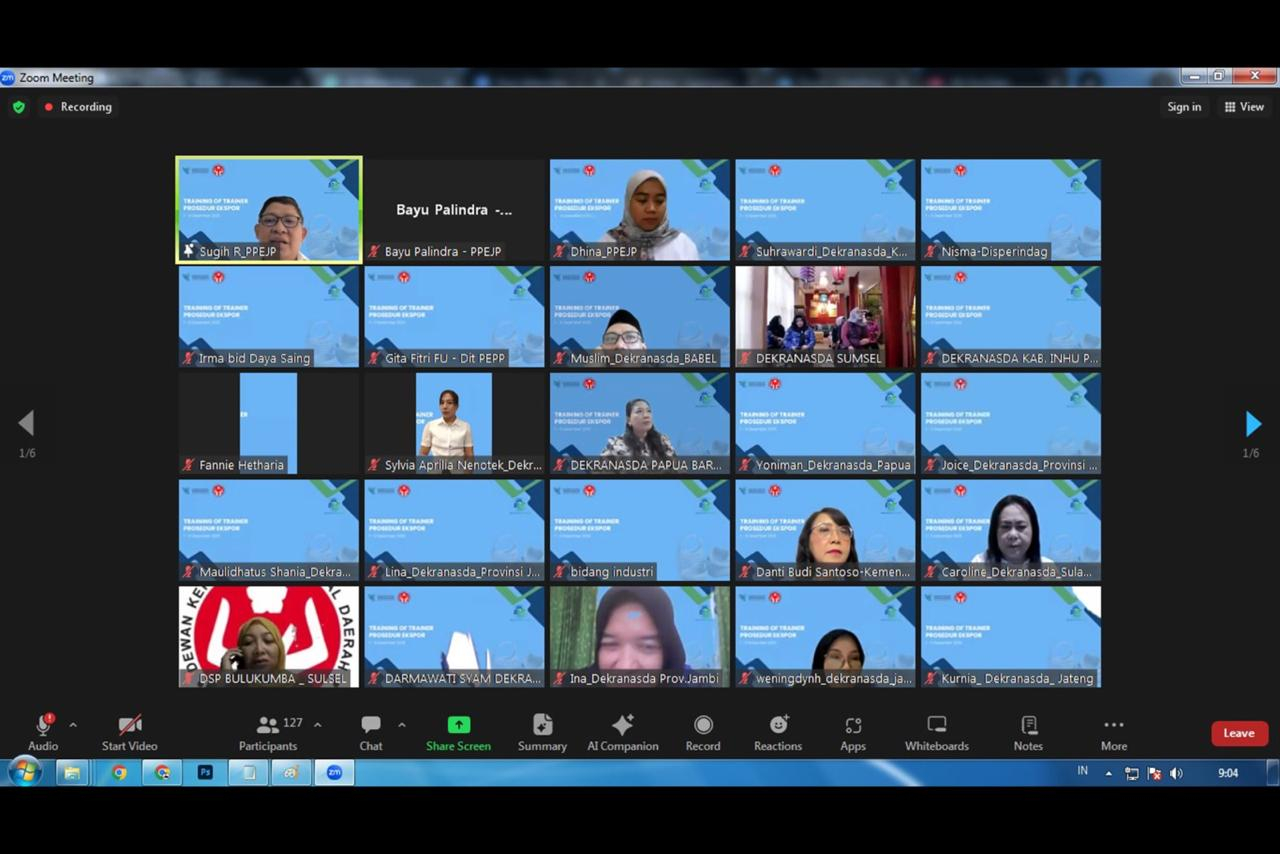Open the More options menu
1280x854 pixels.
coord(1113,732)
